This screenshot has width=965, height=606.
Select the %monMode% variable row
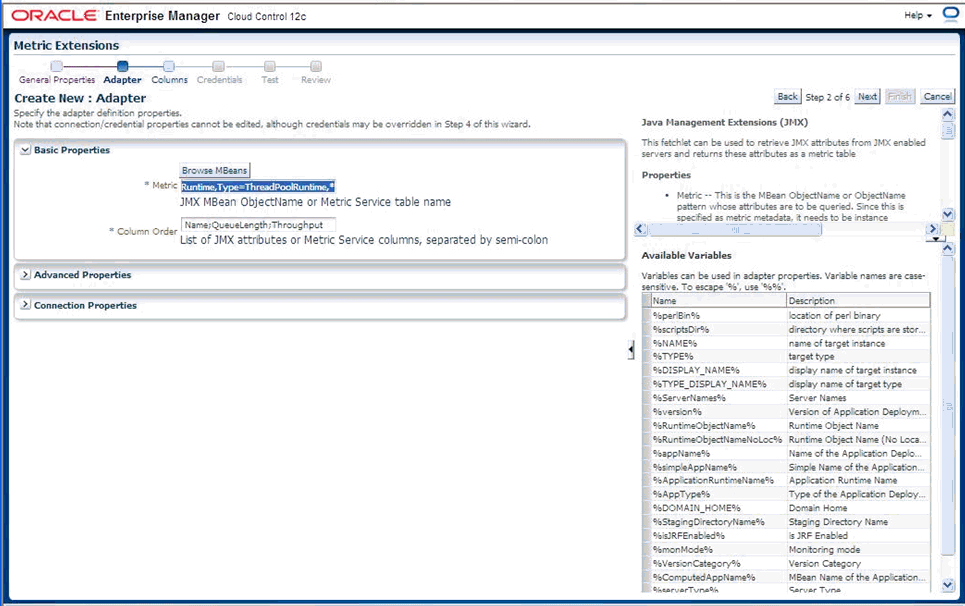coord(786,549)
